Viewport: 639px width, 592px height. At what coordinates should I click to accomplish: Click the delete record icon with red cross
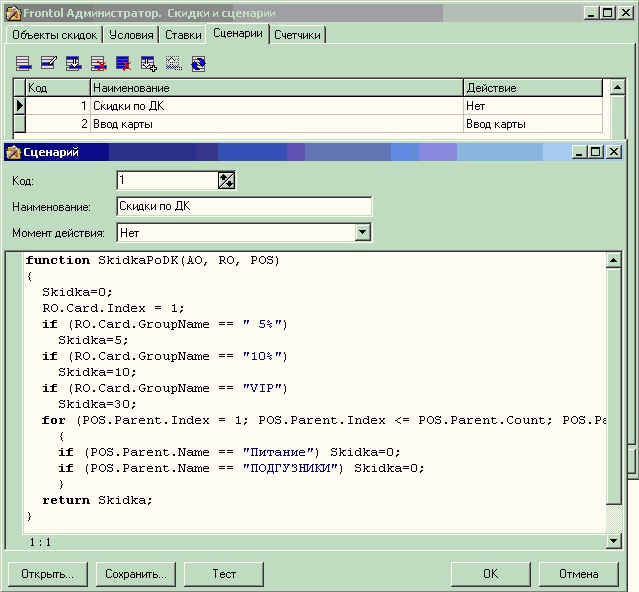[x=99, y=64]
